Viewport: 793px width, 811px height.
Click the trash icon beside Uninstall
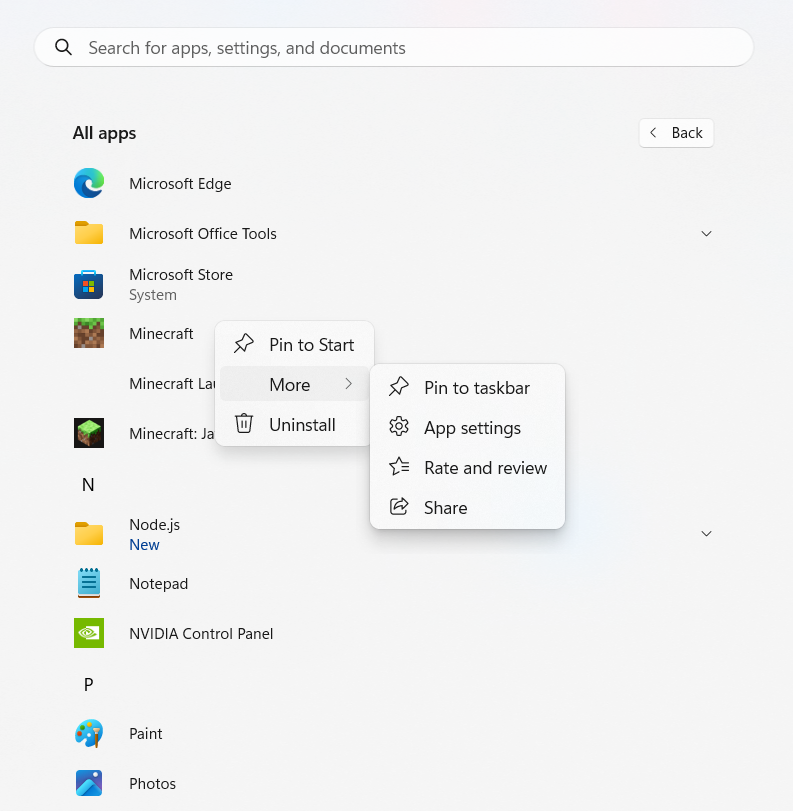[x=244, y=424]
